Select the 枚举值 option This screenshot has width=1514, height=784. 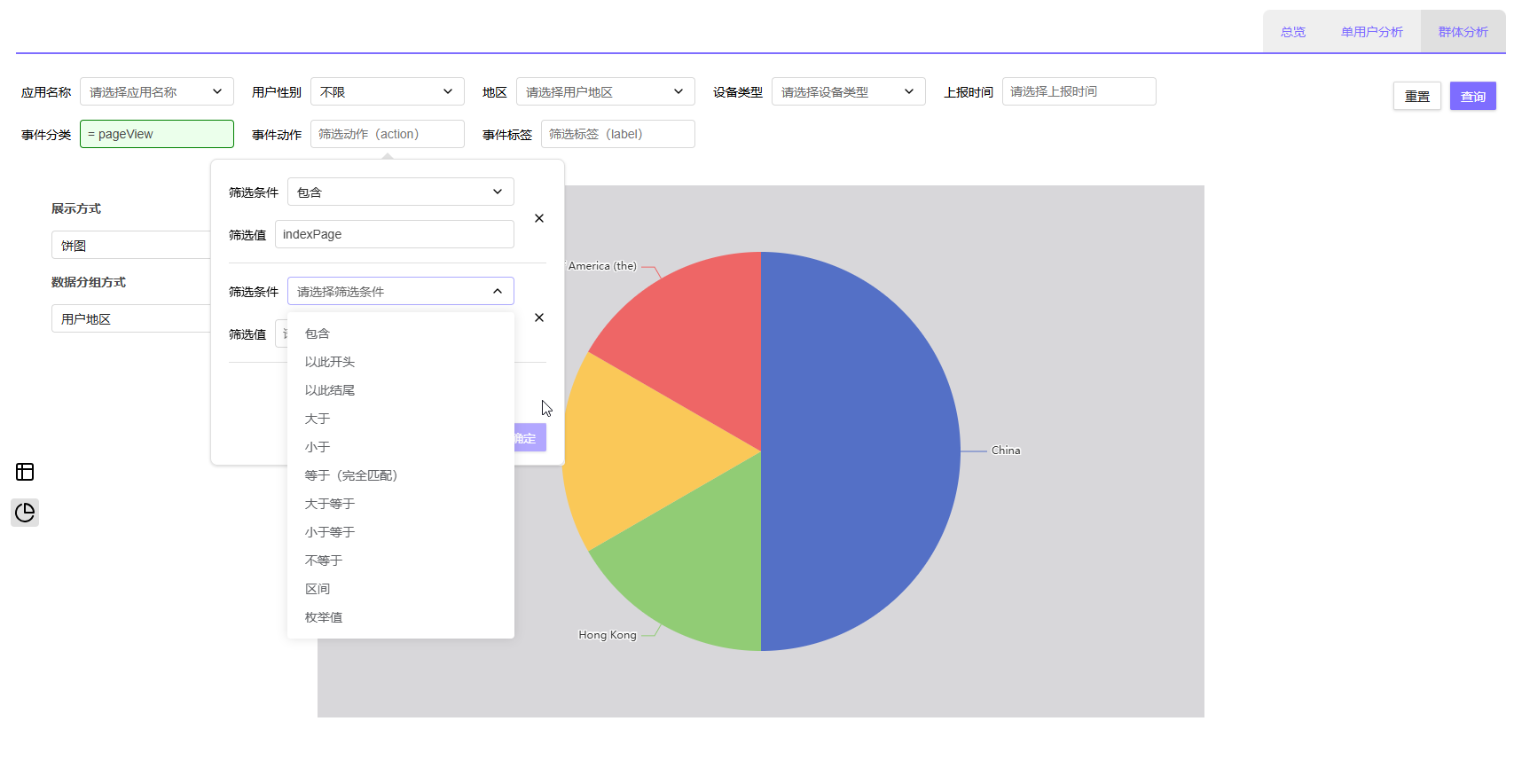[324, 617]
